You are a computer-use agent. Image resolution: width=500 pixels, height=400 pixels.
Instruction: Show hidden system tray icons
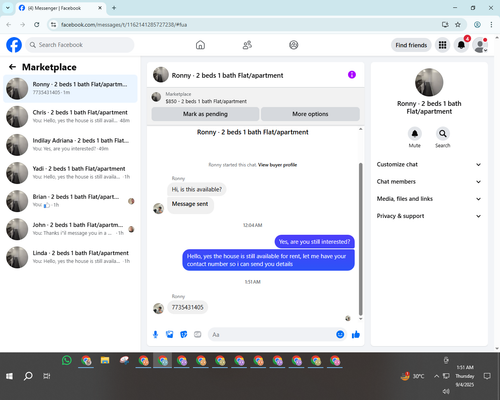pyautogui.click(x=436, y=376)
